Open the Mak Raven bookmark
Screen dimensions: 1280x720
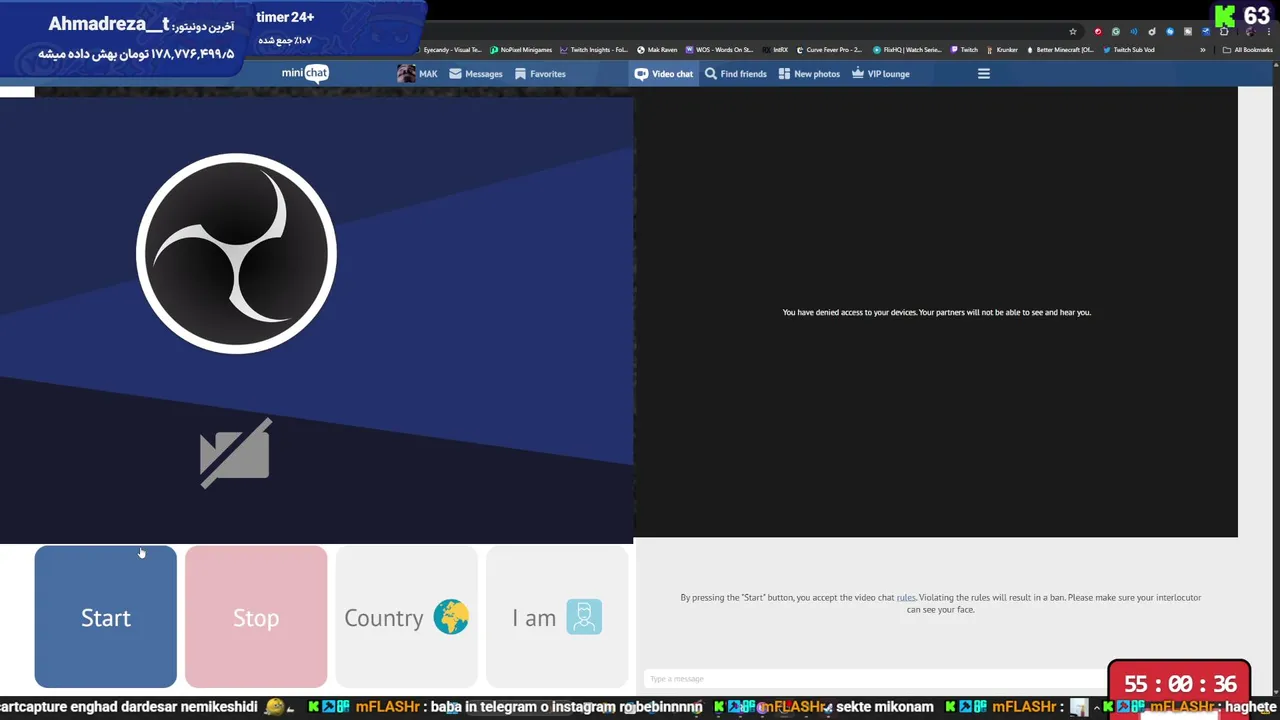(657, 50)
